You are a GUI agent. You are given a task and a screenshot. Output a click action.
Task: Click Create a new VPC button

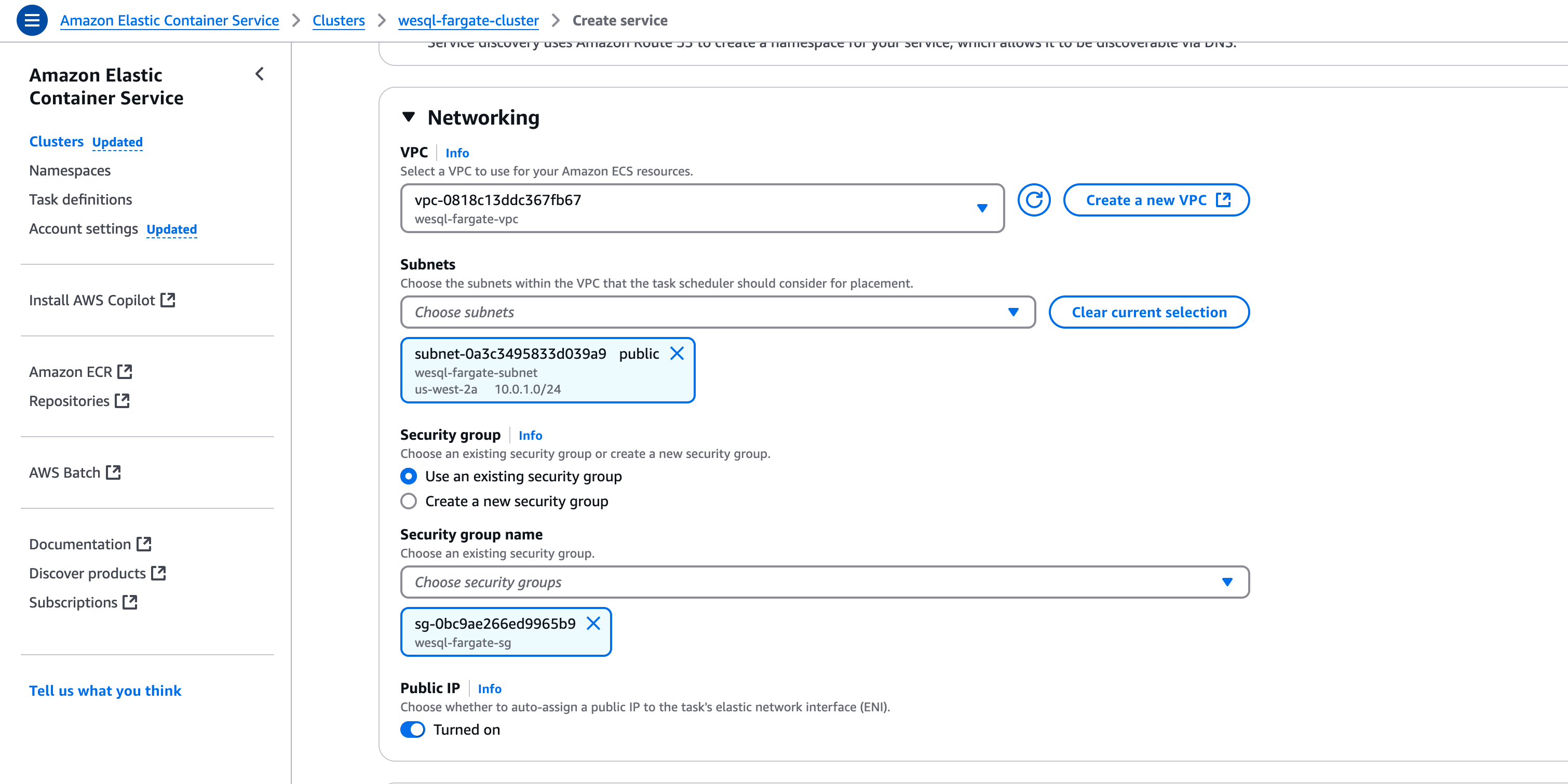(x=1156, y=200)
